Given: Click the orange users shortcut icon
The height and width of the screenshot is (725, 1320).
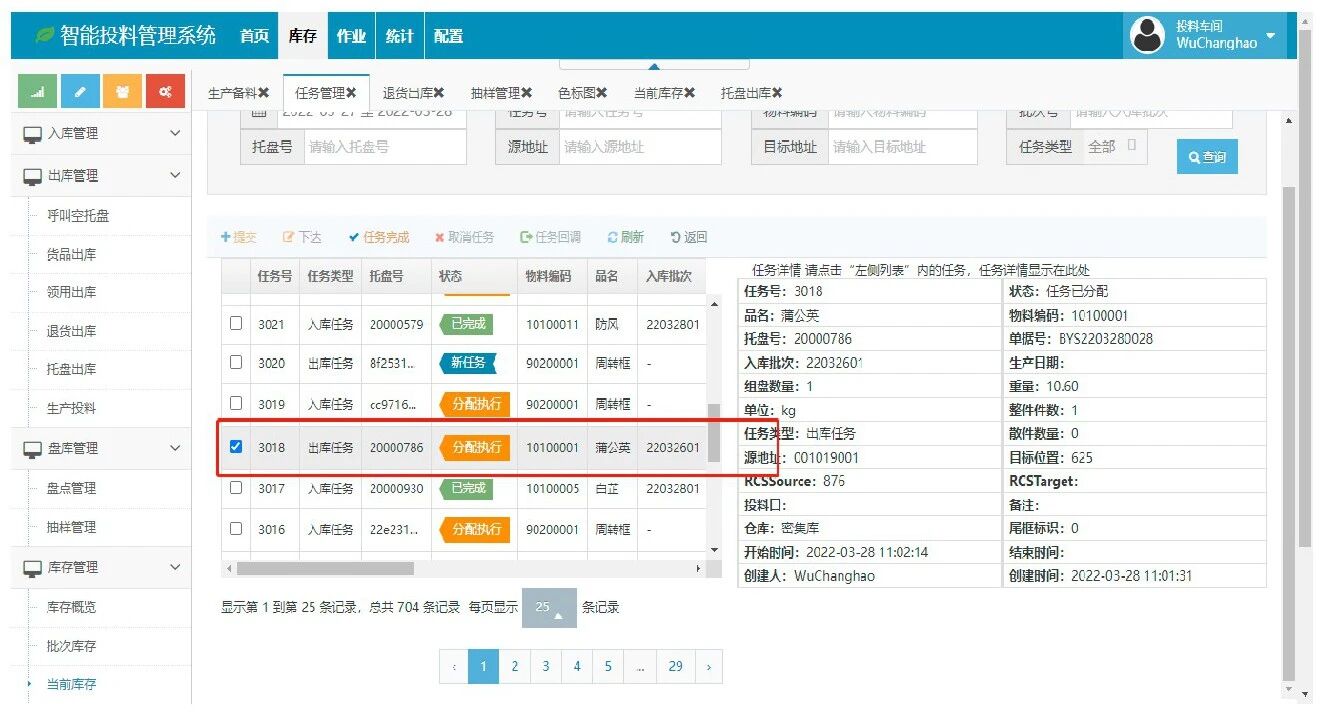Looking at the screenshot, I should [122, 91].
